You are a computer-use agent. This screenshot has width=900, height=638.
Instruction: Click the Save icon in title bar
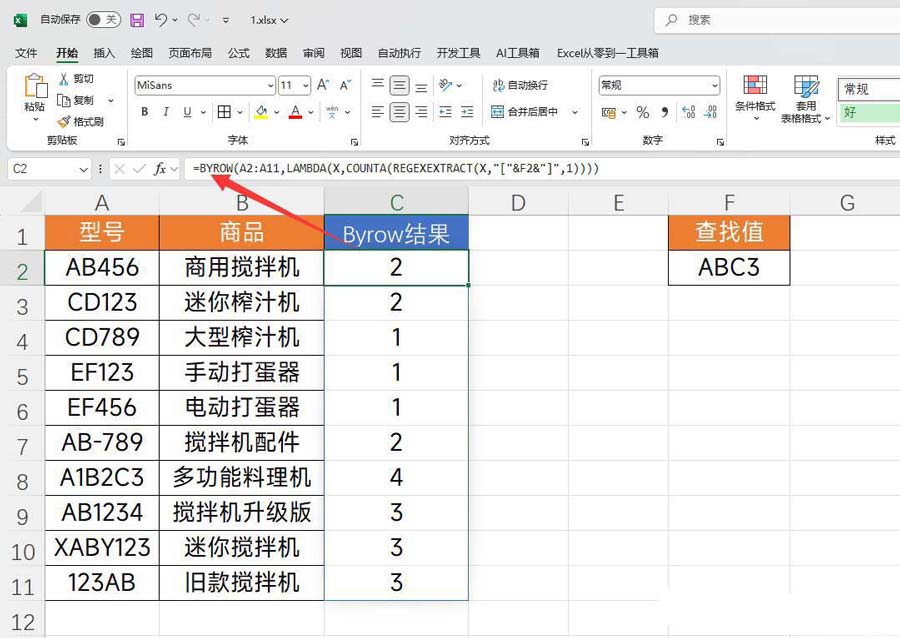point(137,20)
